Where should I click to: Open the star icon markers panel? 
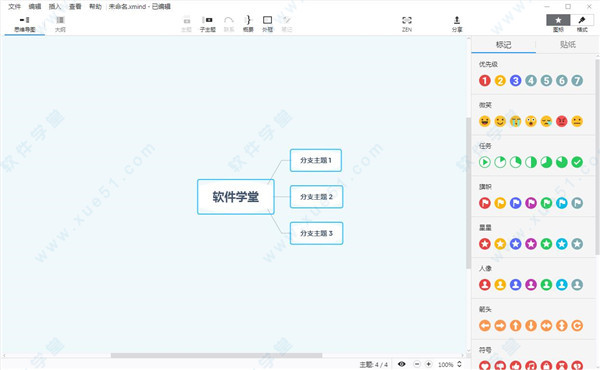558,20
